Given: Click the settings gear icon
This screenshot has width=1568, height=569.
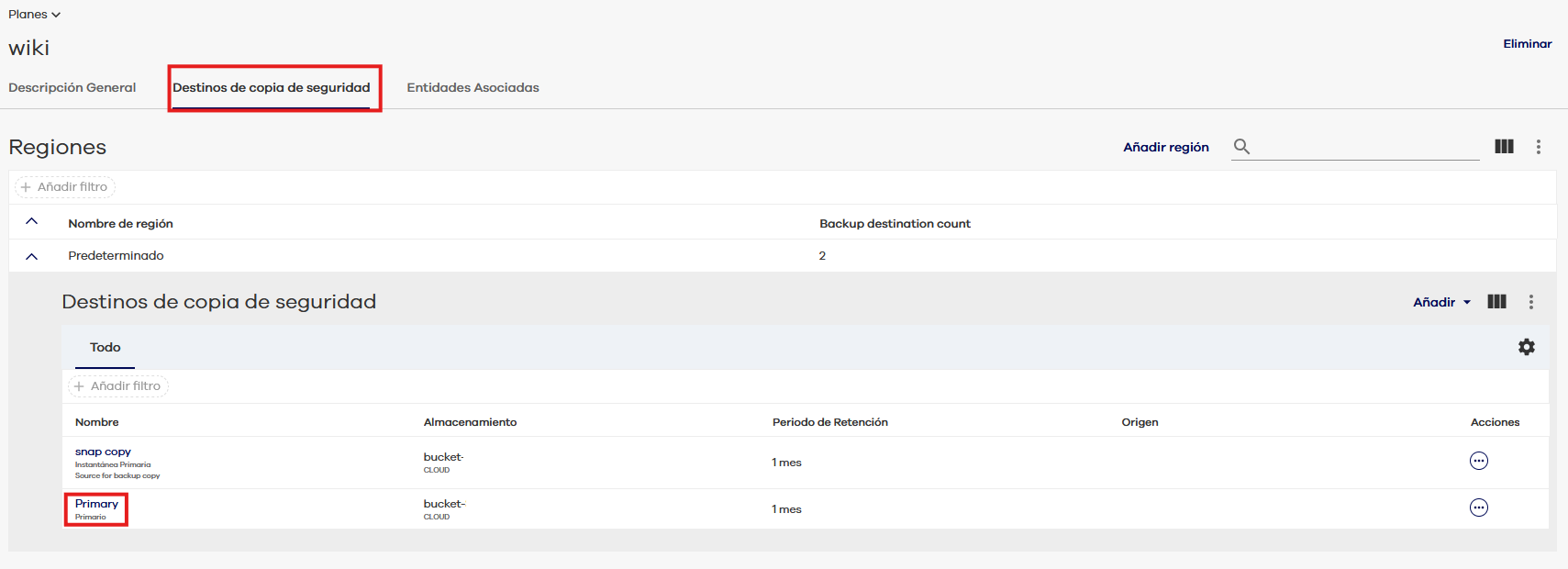Looking at the screenshot, I should (x=1527, y=347).
